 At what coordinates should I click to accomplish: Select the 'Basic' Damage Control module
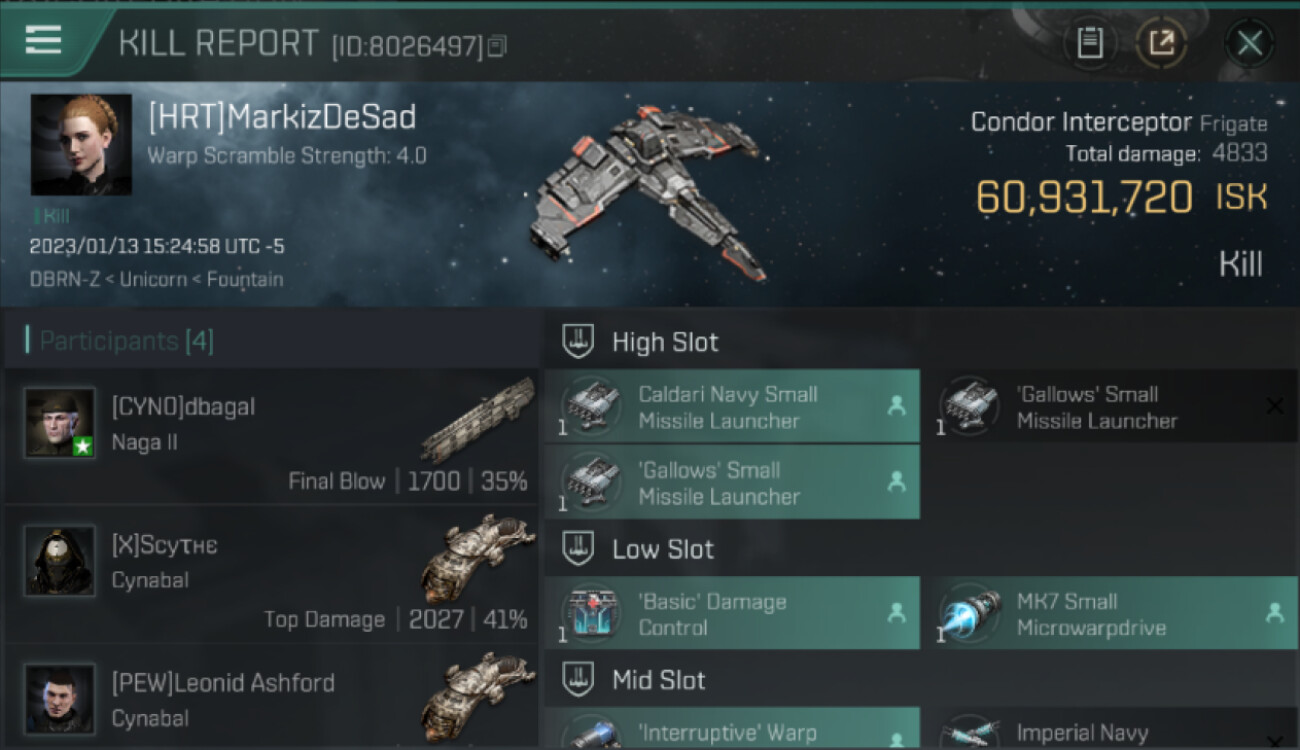[732, 614]
